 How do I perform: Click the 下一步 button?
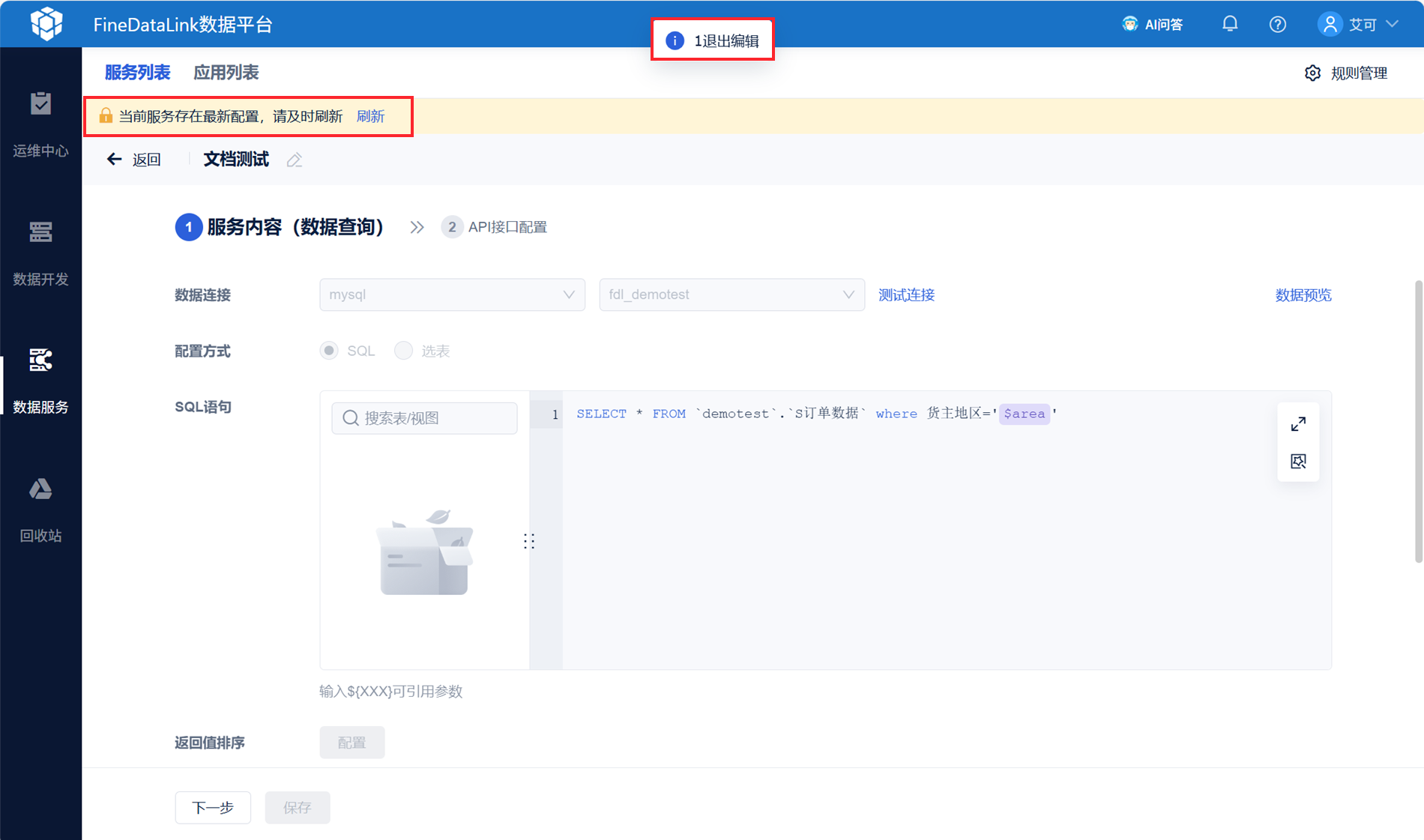(x=213, y=807)
